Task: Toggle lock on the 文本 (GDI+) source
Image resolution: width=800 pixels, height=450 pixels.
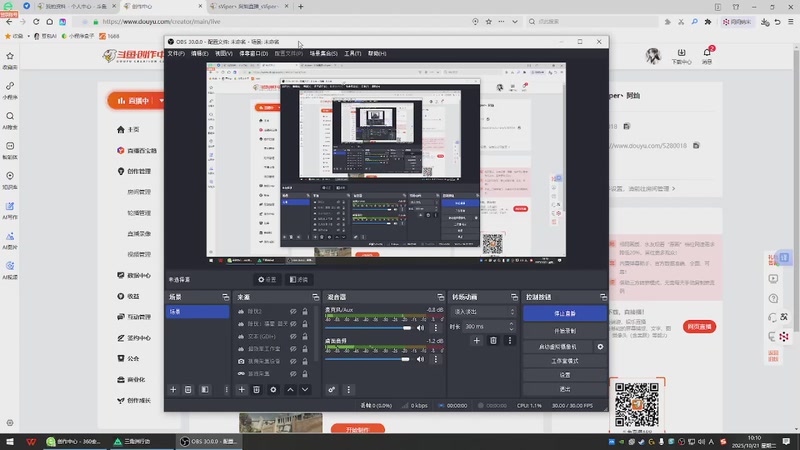Action: coord(305,336)
